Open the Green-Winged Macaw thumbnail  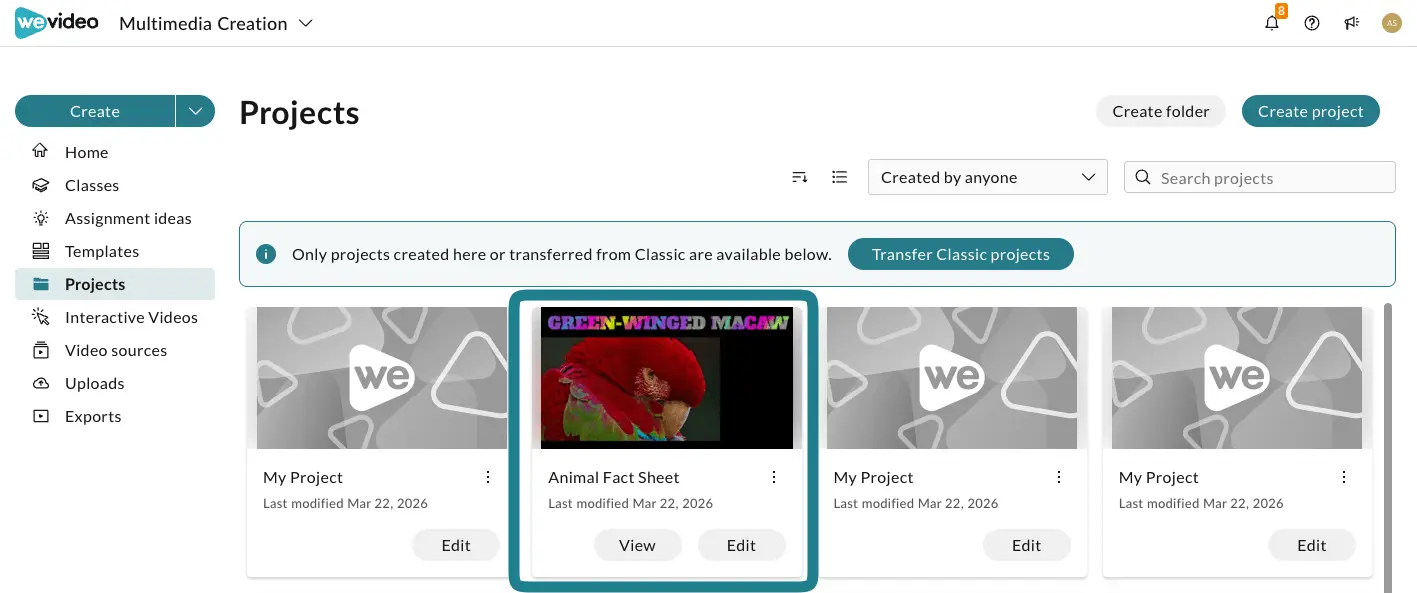pos(667,378)
